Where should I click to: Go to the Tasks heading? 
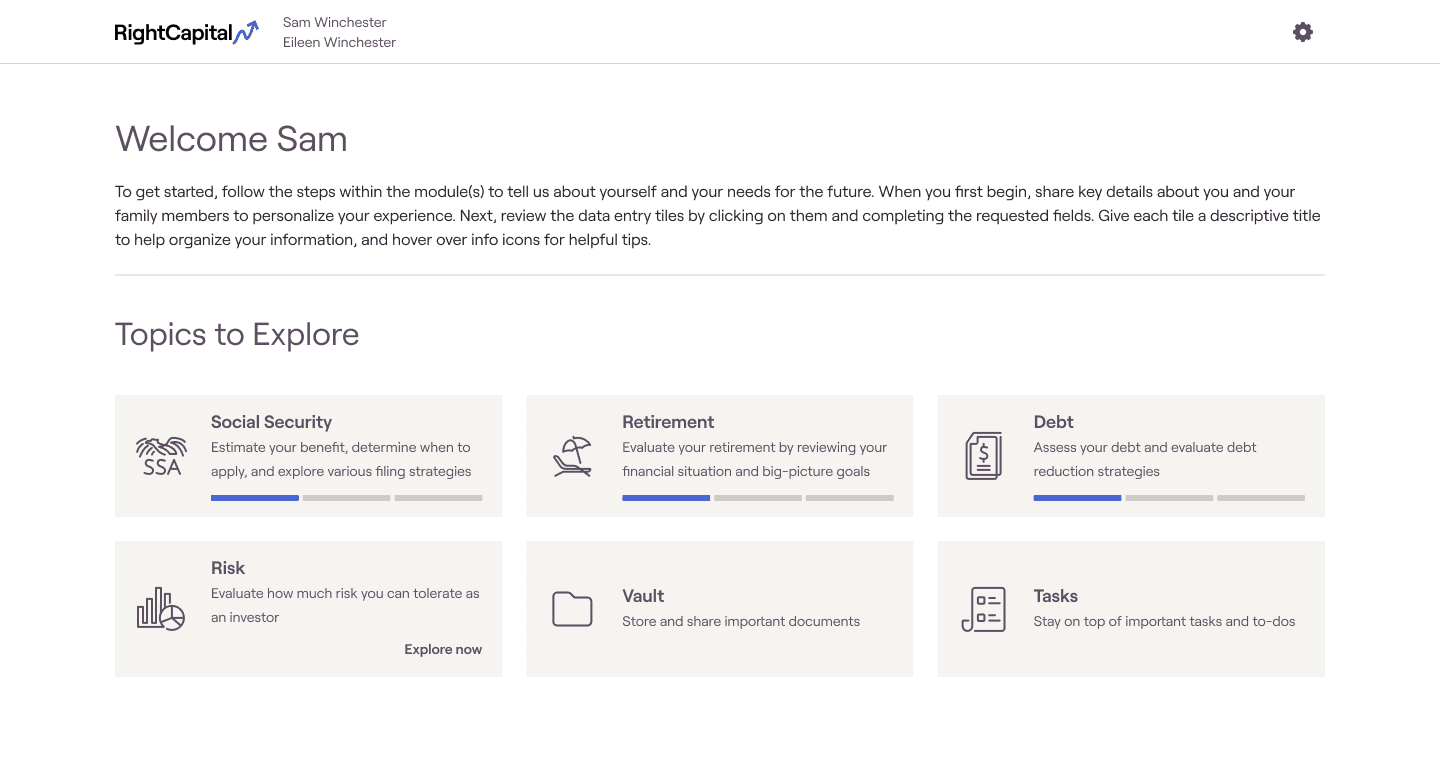click(1055, 596)
